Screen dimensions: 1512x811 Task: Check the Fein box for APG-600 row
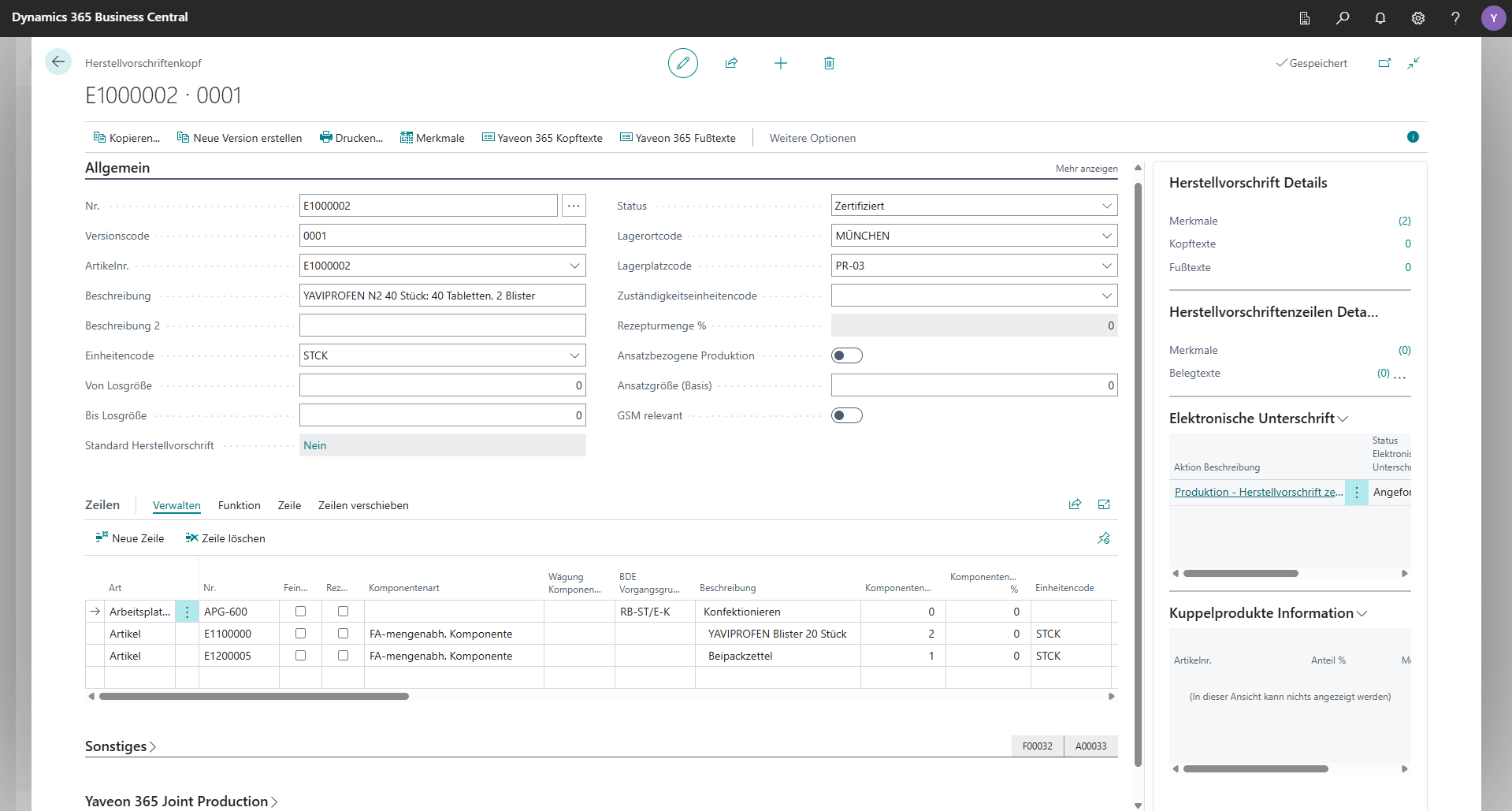coord(299,611)
